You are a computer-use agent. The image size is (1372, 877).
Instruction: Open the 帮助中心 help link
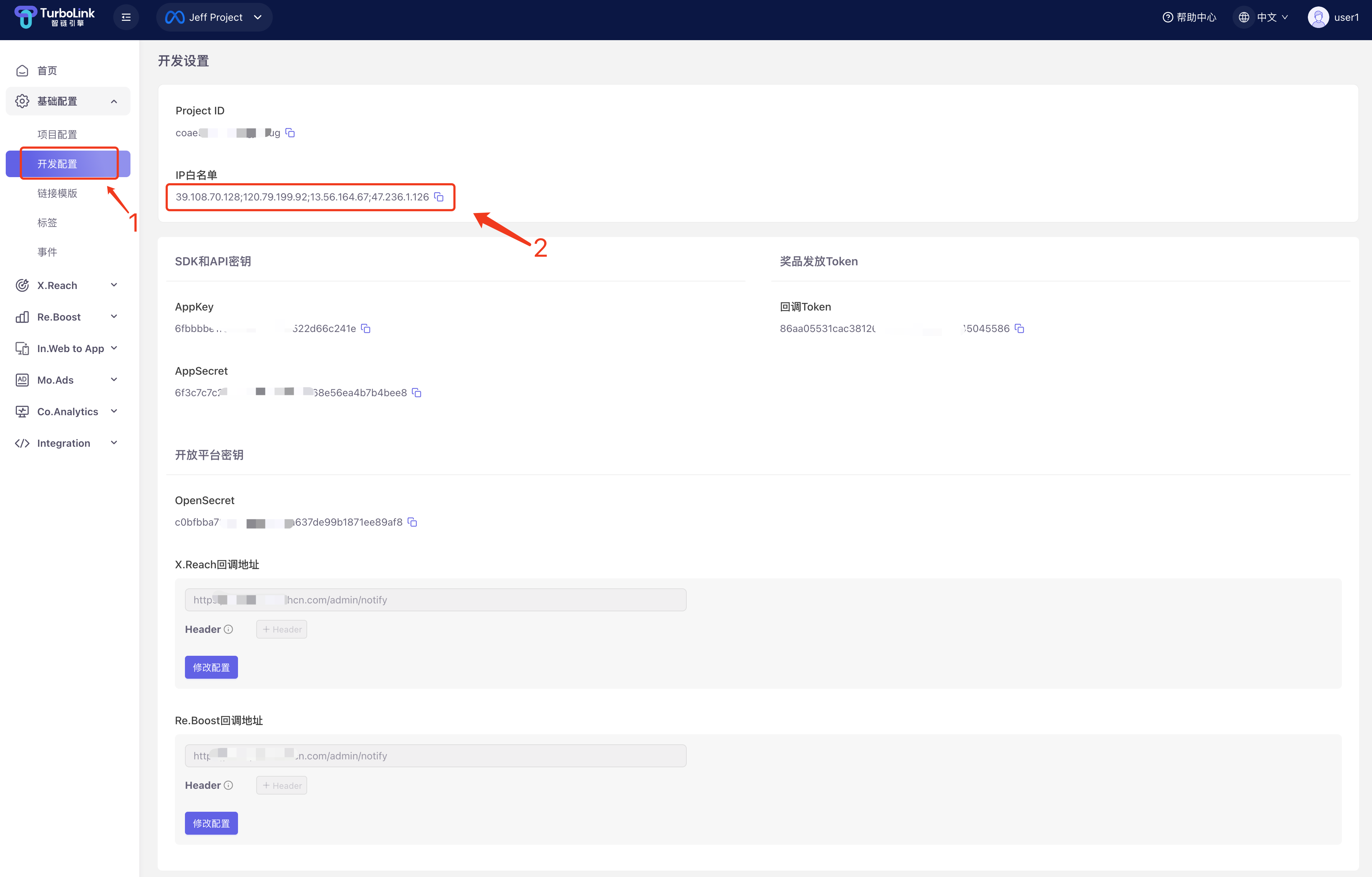(x=1189, y=17)
